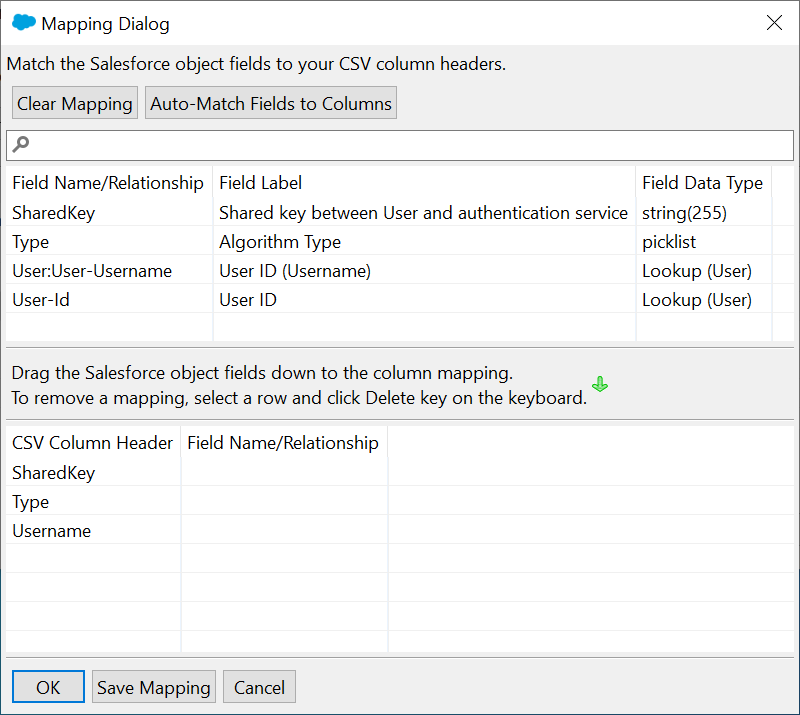Click the Salesforce cloud logo icon
800x715 pixels.
pos(24,23)
